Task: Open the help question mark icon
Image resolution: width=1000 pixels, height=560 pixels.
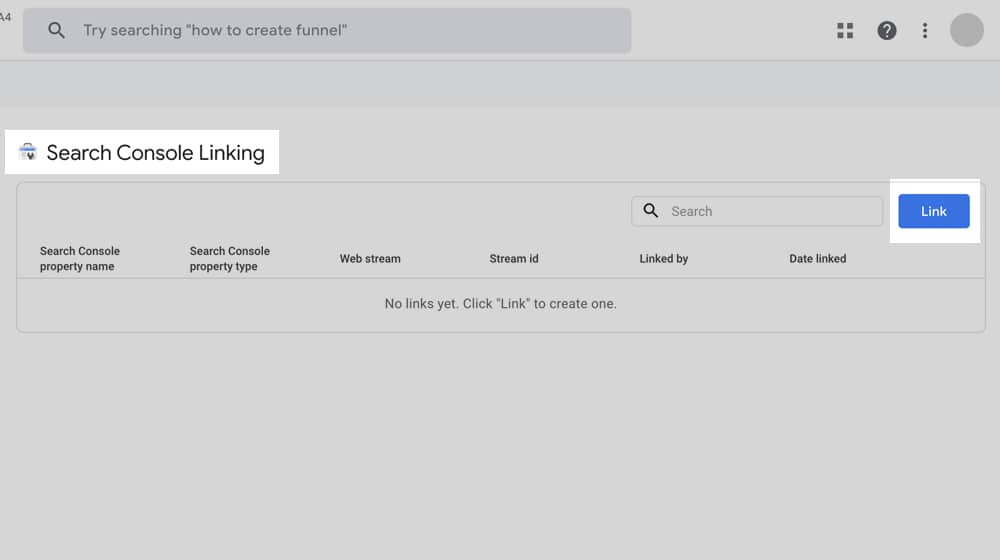Action: click(886, 31)
